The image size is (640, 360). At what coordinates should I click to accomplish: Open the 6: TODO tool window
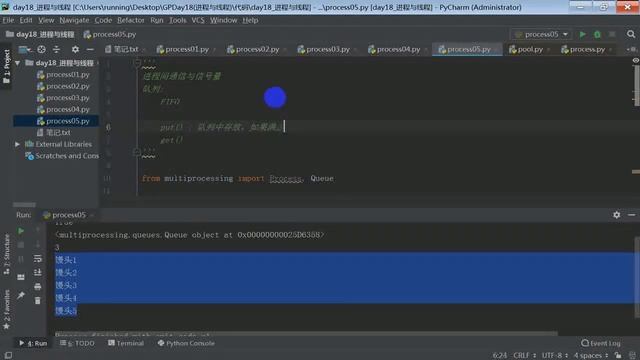[x=77, y=343]
